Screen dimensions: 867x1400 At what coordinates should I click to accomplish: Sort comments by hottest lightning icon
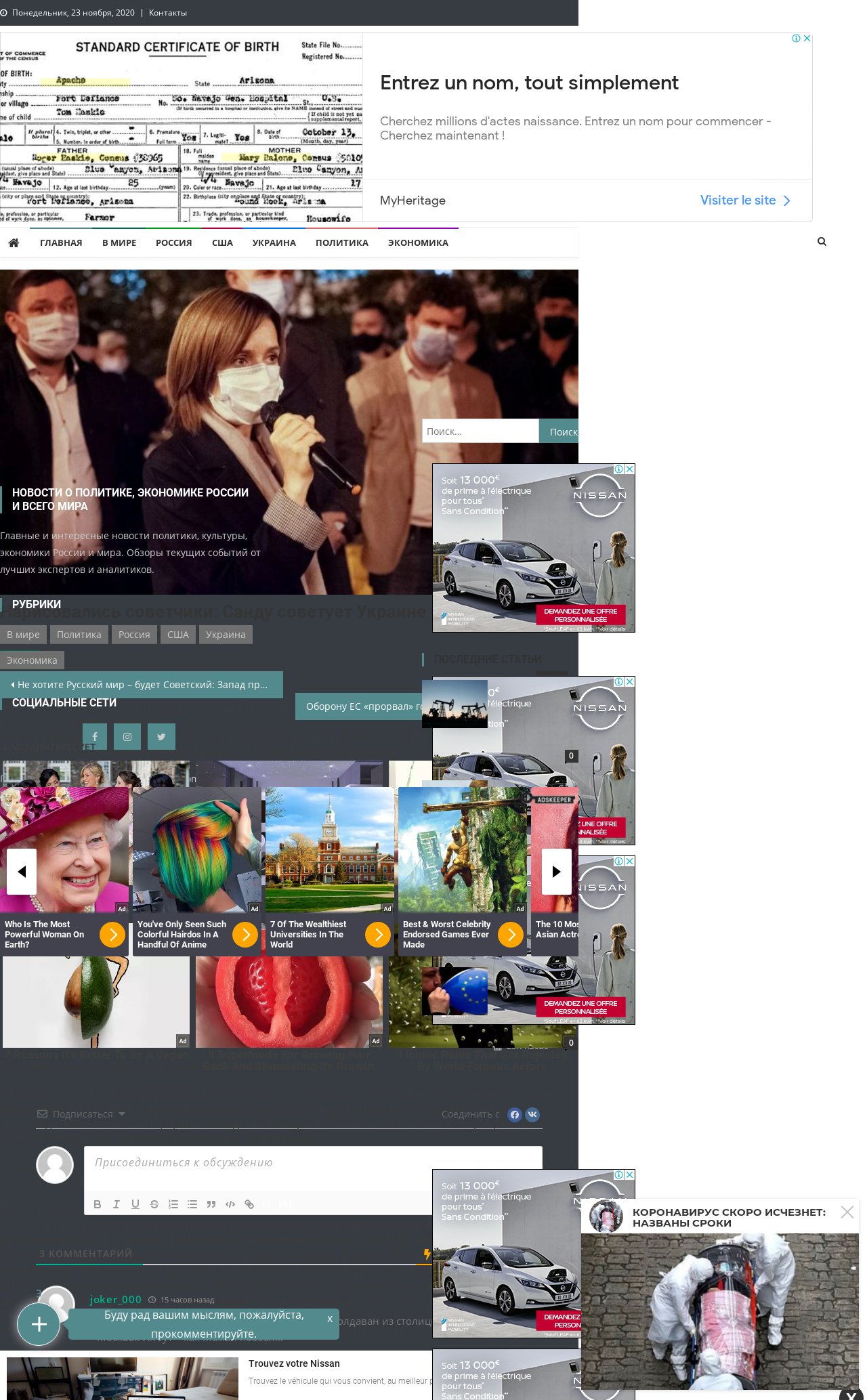pos(427,1254)
